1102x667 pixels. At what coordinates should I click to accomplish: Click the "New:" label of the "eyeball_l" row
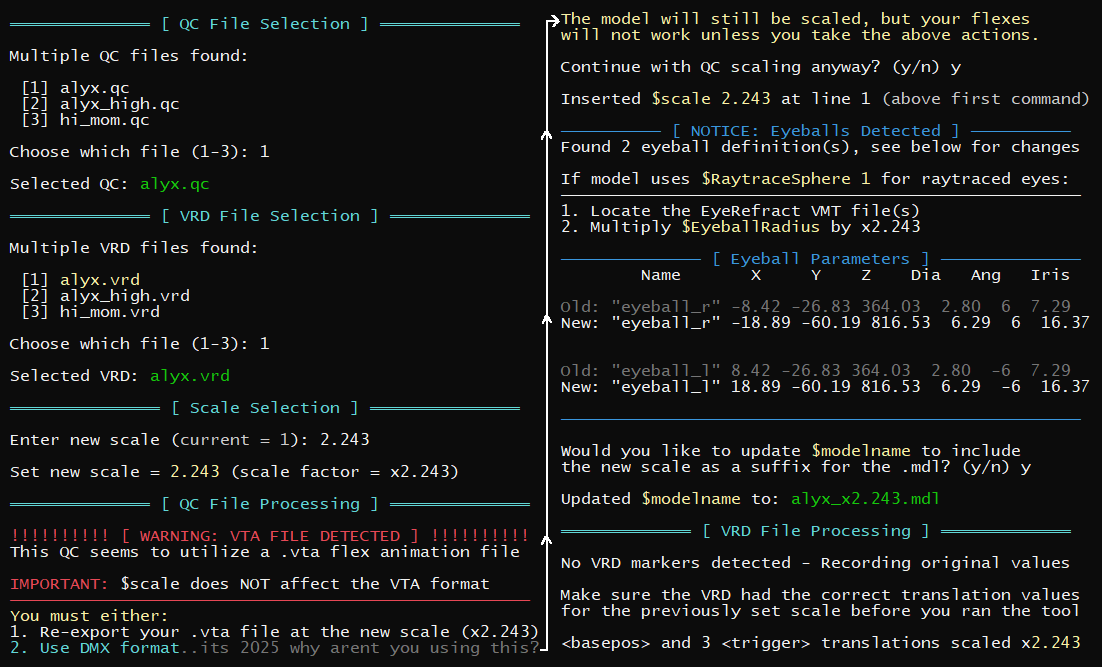coord(580,387)
